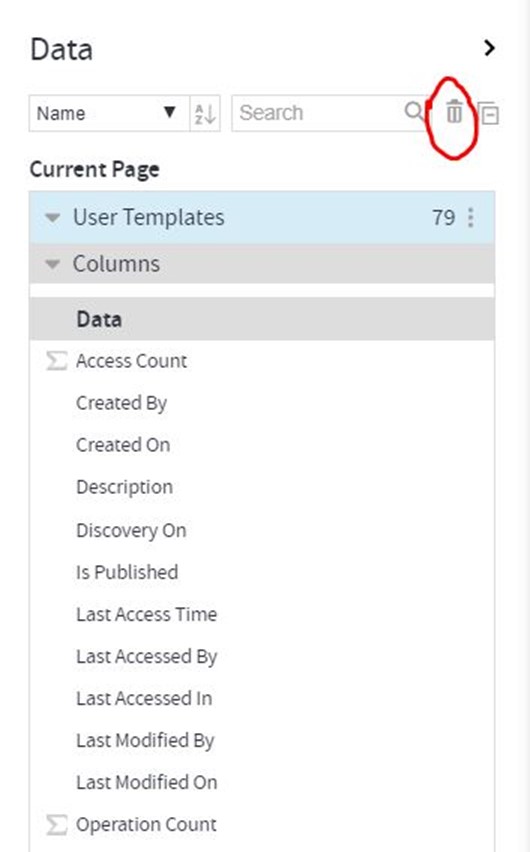Image resolution: width=530 pixels, height=852 pixels.
Task: Select the Description column
Action: click(124, 487)
